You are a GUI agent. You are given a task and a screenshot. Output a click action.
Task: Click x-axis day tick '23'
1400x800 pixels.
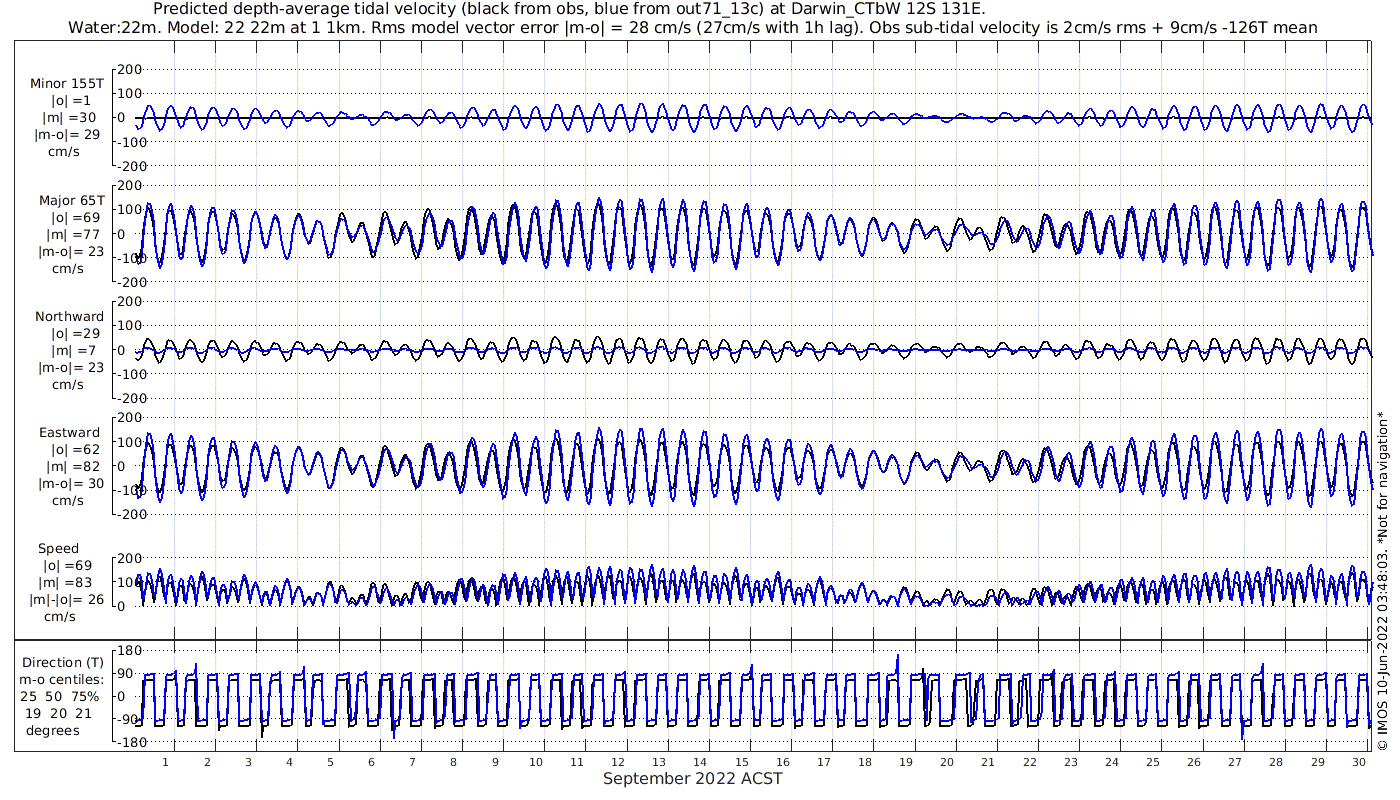[x=1070, y=762]
